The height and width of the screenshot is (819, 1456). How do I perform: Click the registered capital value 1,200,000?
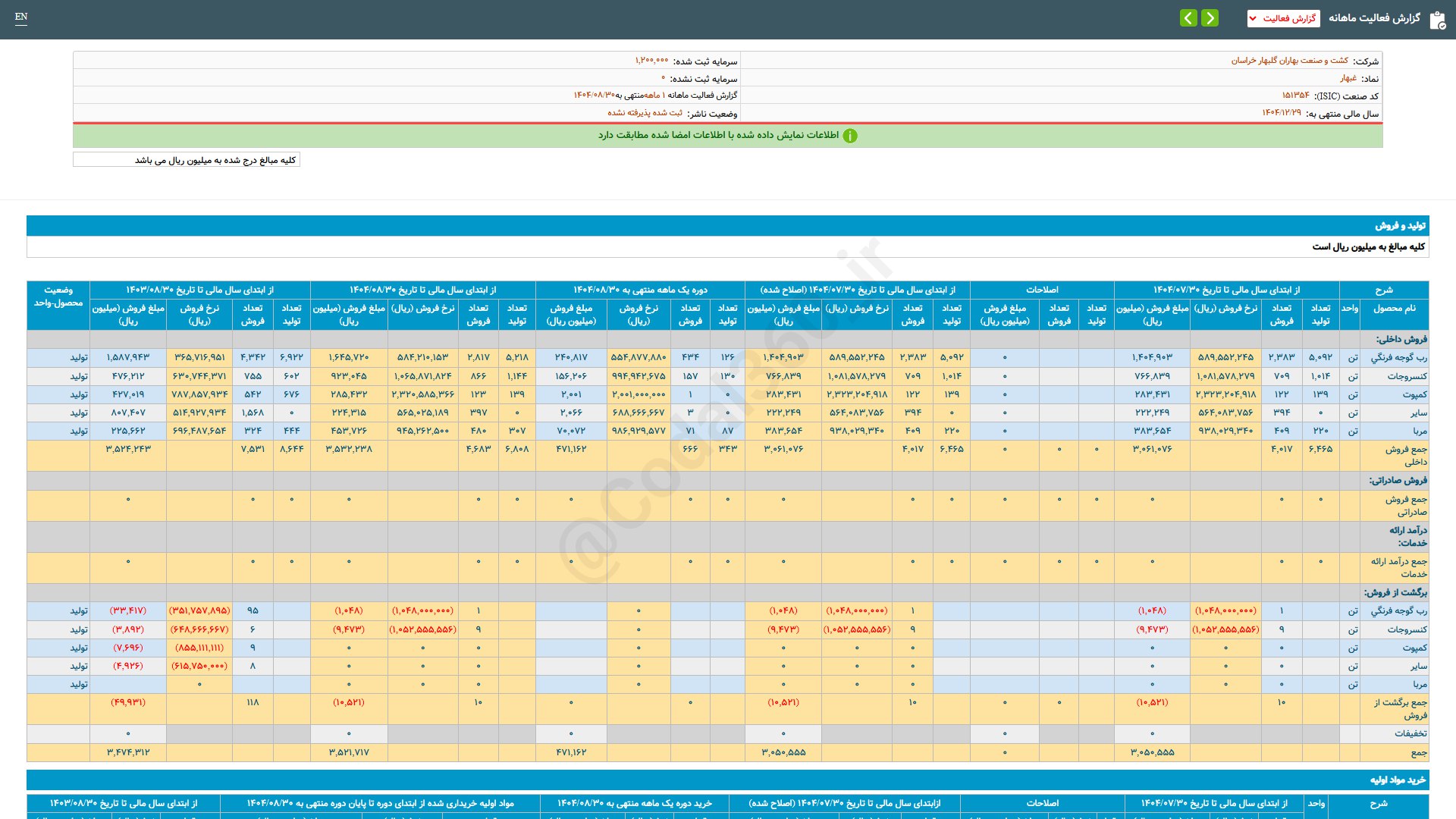(651, 61)
